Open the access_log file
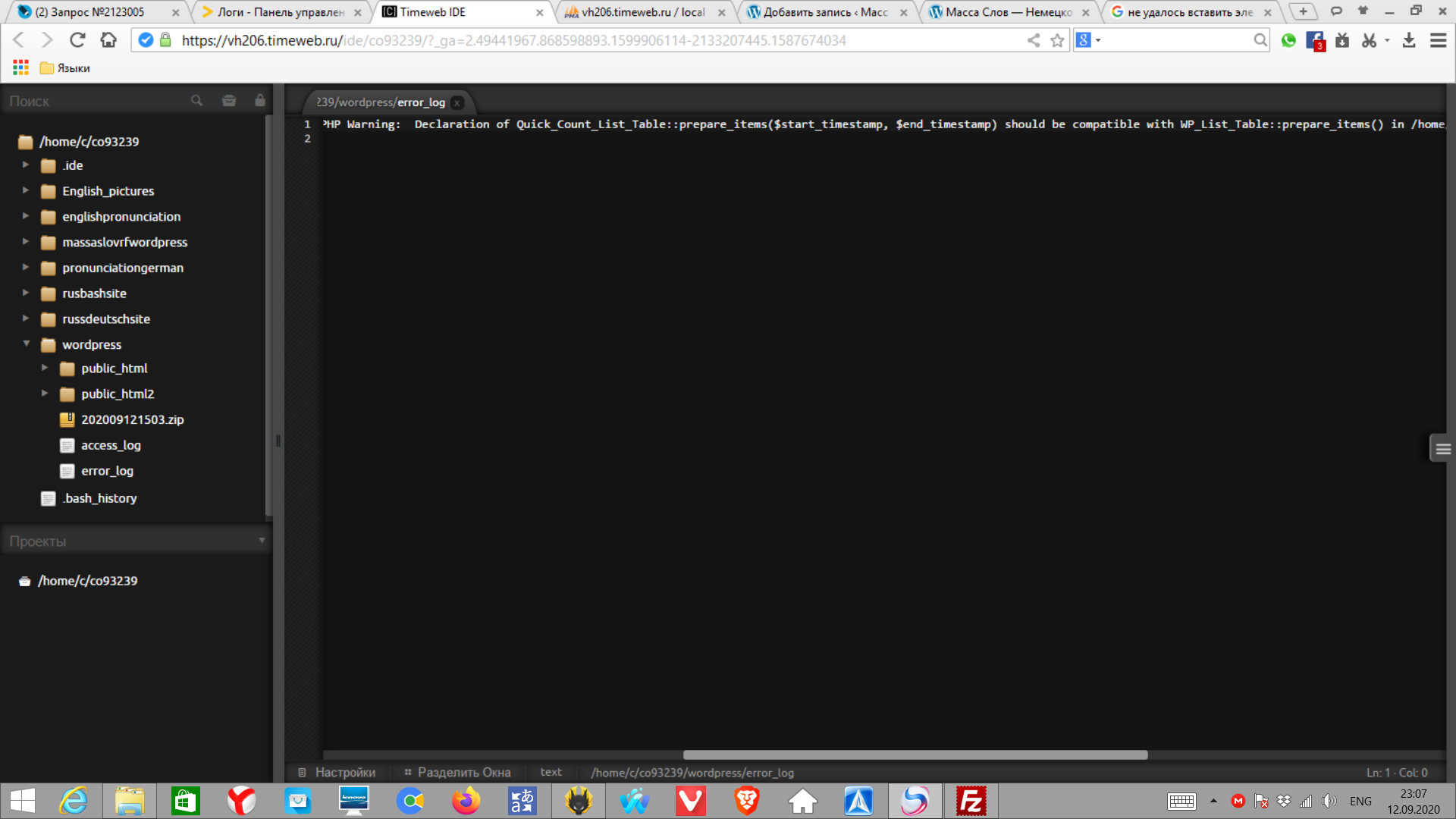 [x=111, y=445]
